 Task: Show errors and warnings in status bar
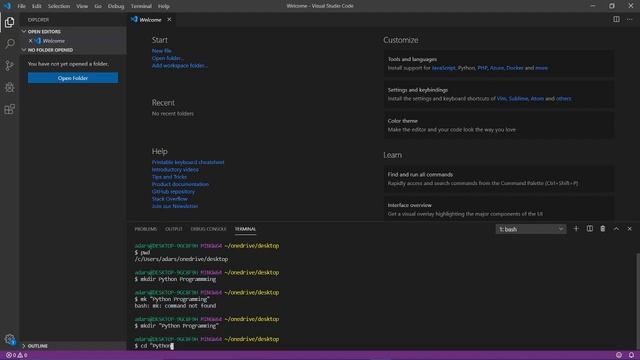click(16, 355)
